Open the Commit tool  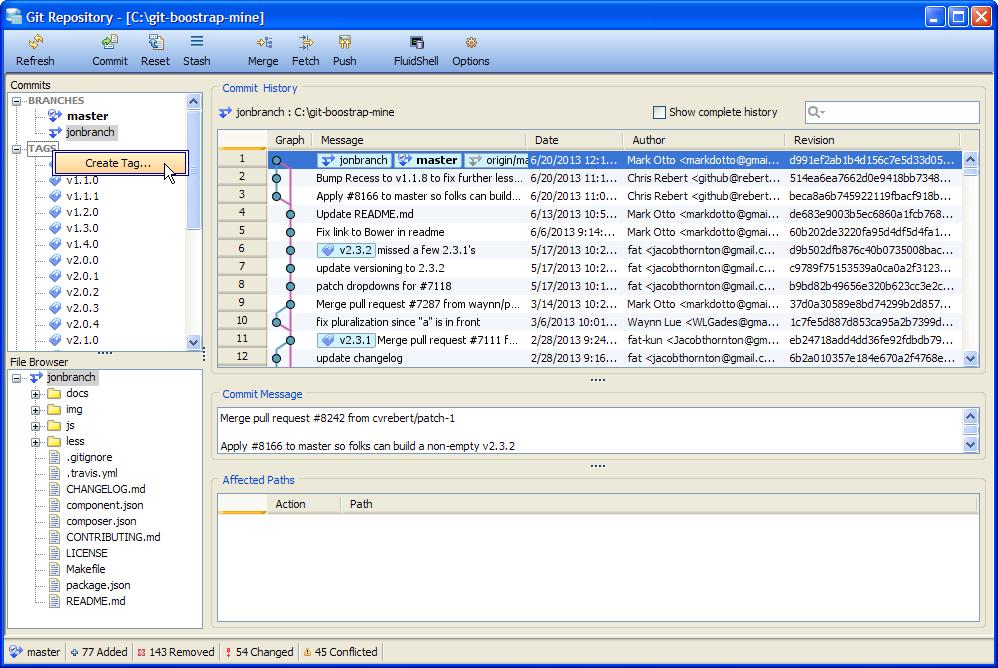(x=109, y=50)
